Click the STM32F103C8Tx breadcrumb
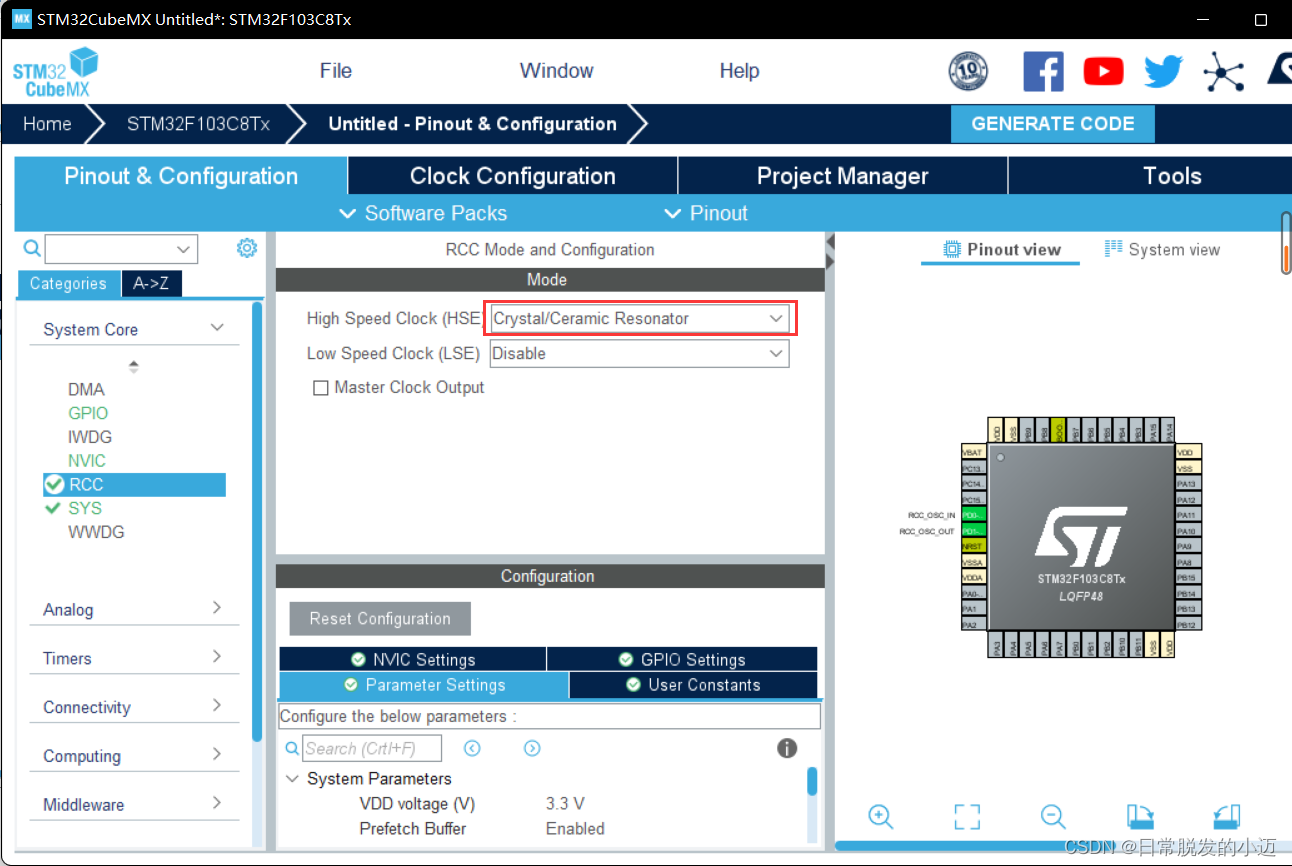Viewport: 1292px width, 866px height. point(198,124)
